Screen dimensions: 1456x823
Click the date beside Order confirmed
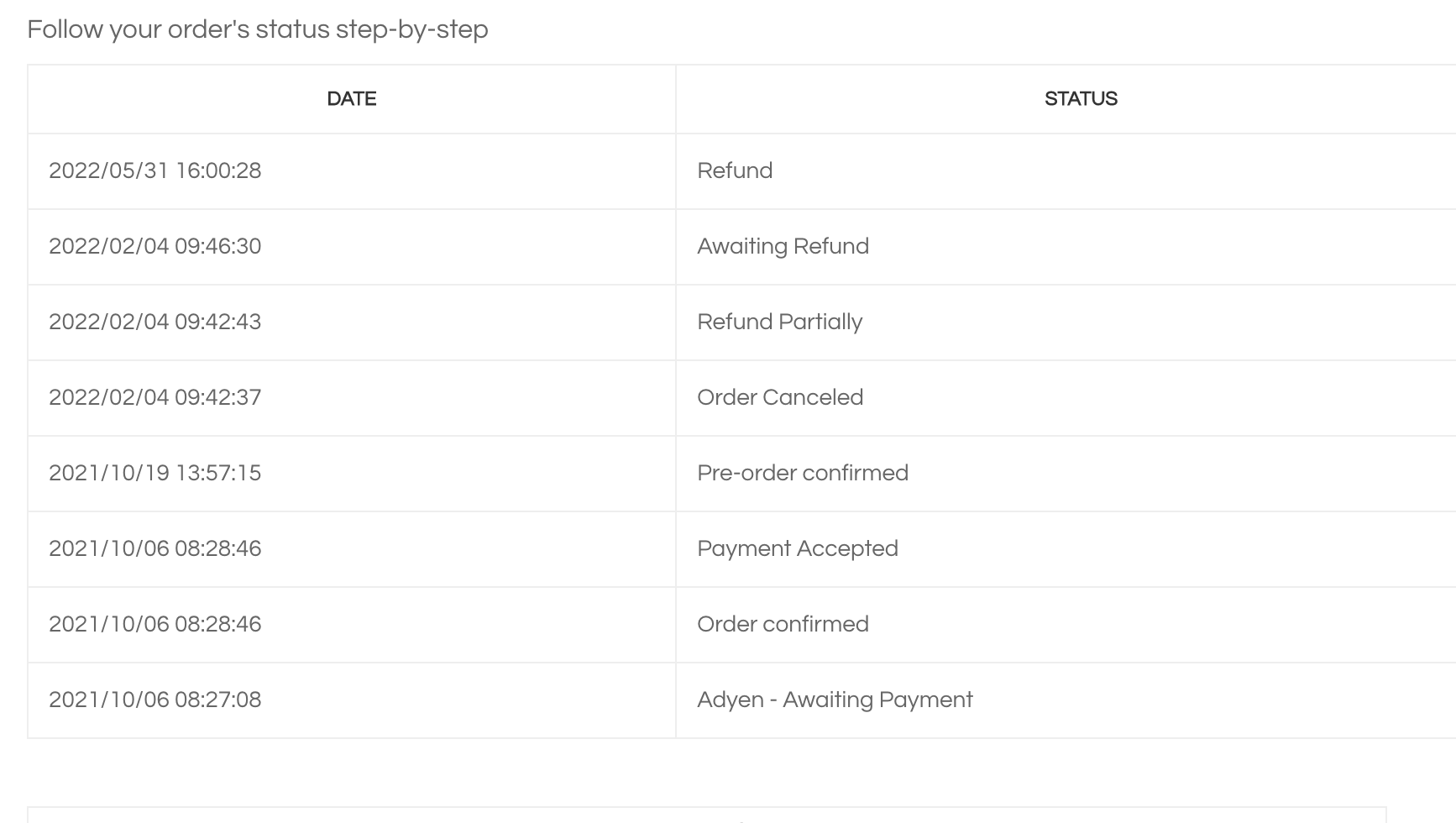155,625
